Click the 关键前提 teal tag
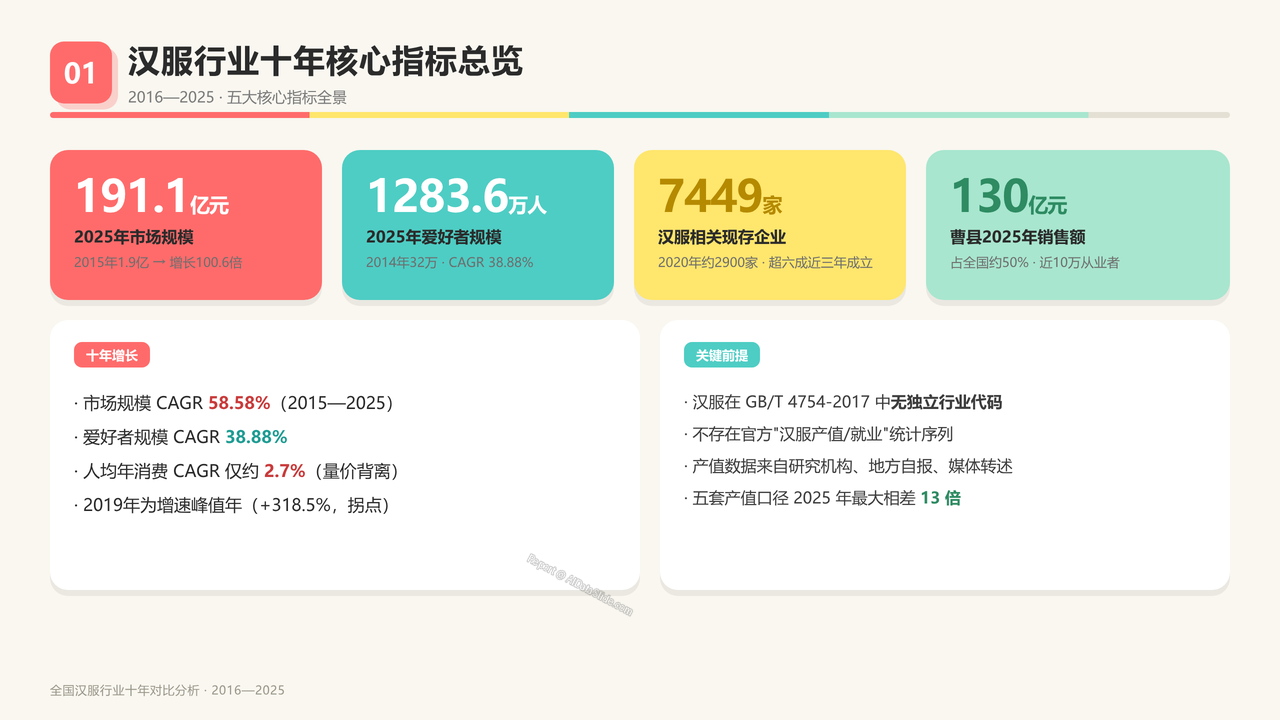 (722, 355)
